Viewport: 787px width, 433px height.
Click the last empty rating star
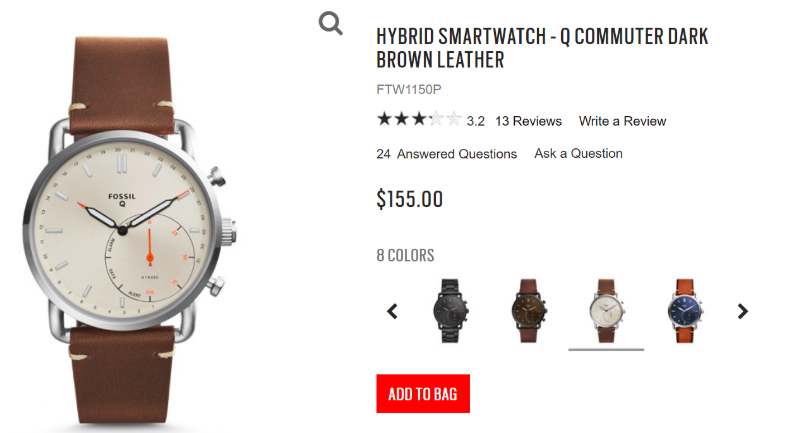tap(454, 119)
